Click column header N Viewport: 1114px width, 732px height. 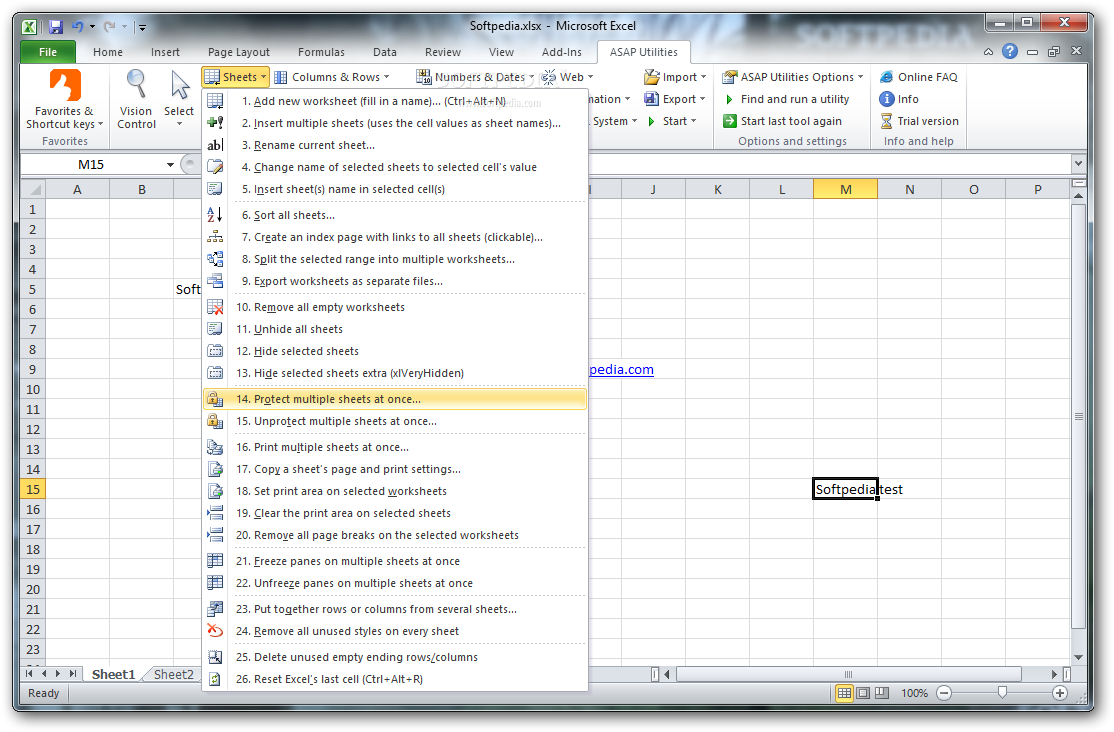click(909, 189)
